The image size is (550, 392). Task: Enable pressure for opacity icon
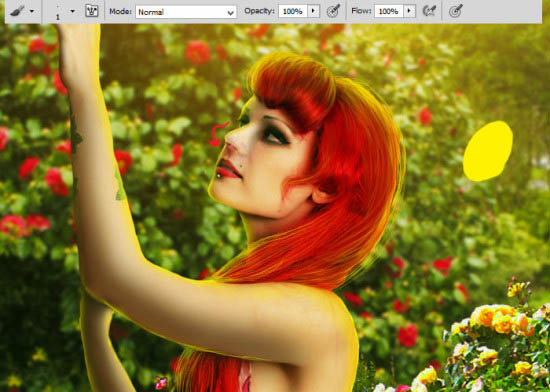coord(333,11)
